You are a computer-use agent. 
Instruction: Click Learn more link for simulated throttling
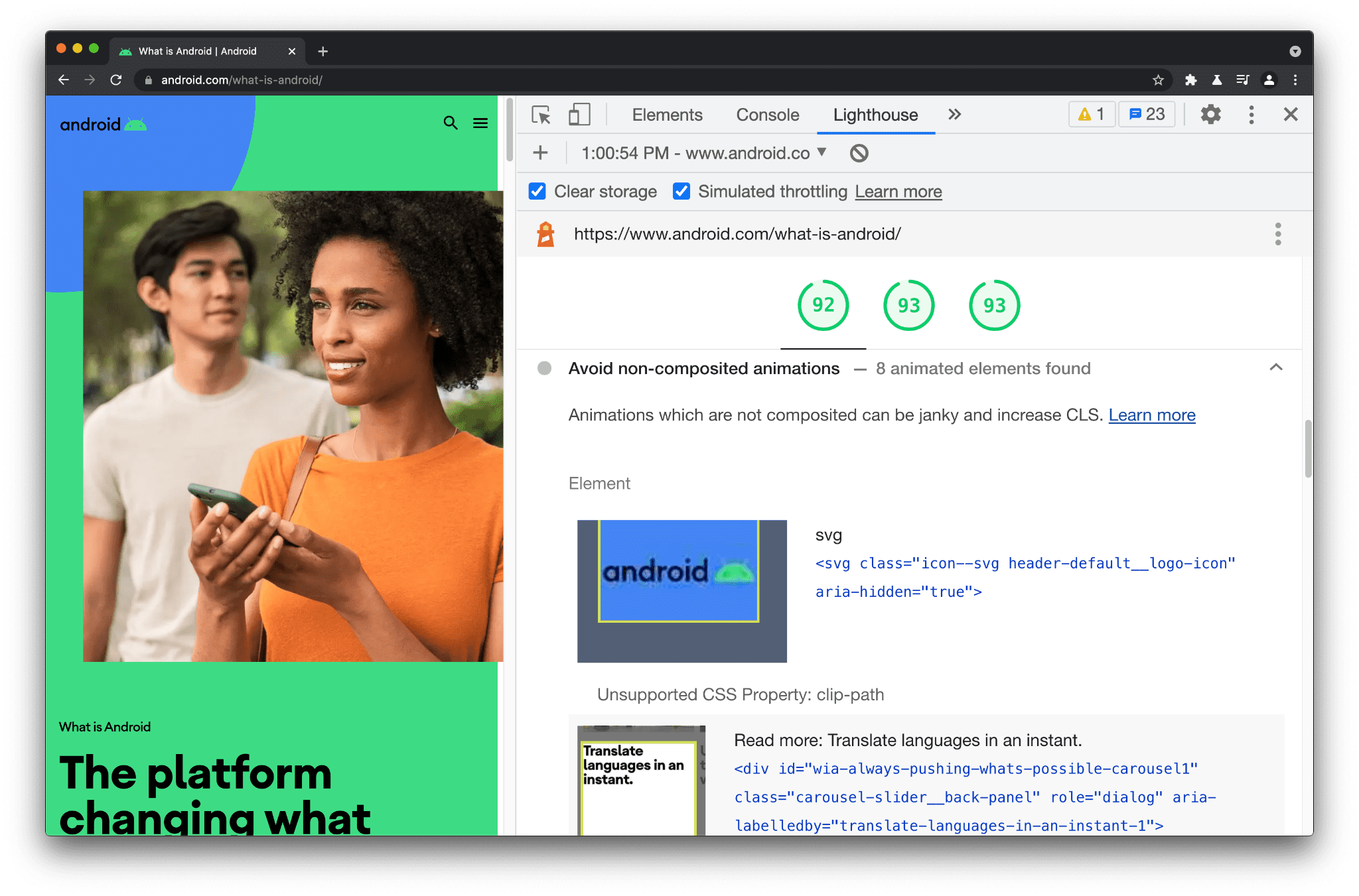pyautogui.click(x=898, y=192)
